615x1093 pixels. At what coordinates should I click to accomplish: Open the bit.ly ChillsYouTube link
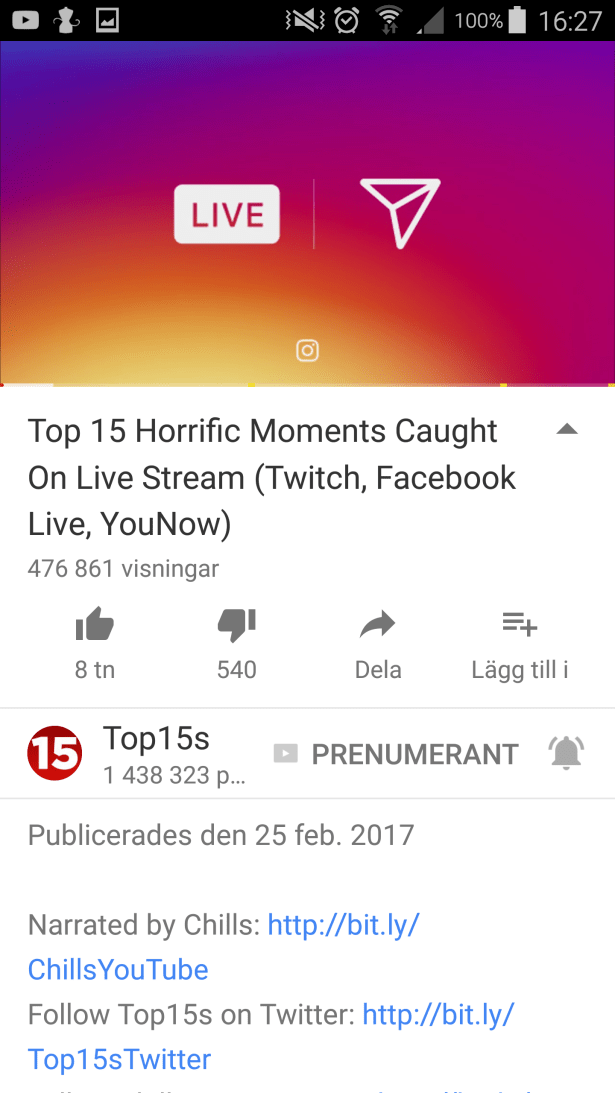tap(223, 947)
